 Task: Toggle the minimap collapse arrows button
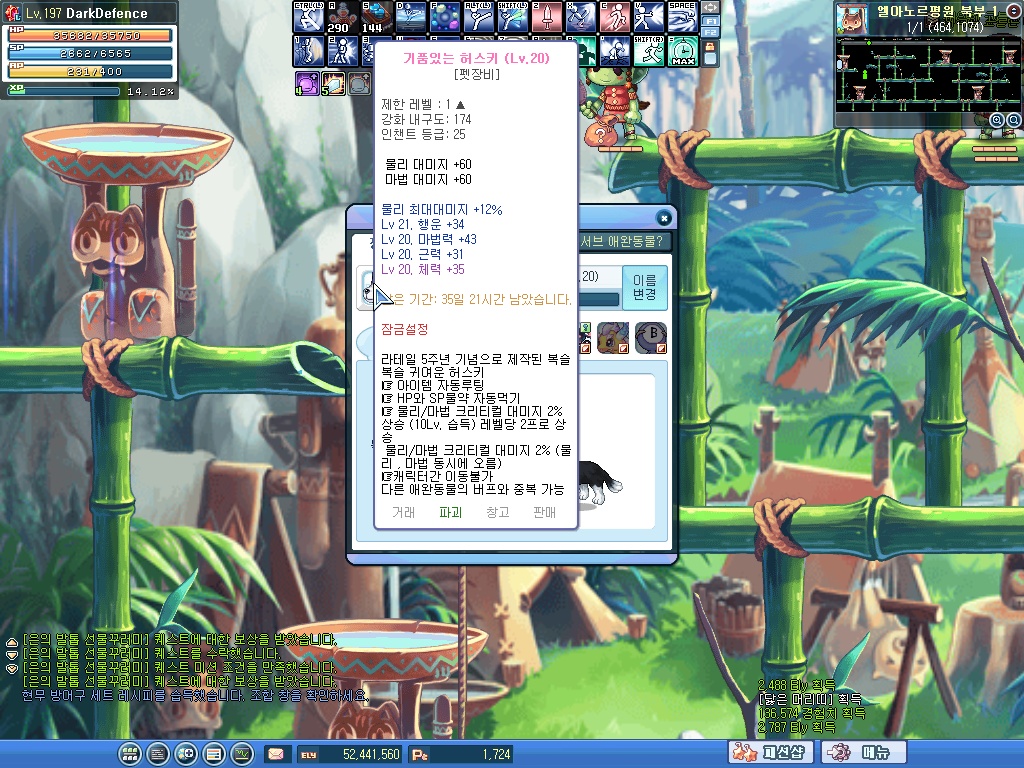(x=1014, y=11)
